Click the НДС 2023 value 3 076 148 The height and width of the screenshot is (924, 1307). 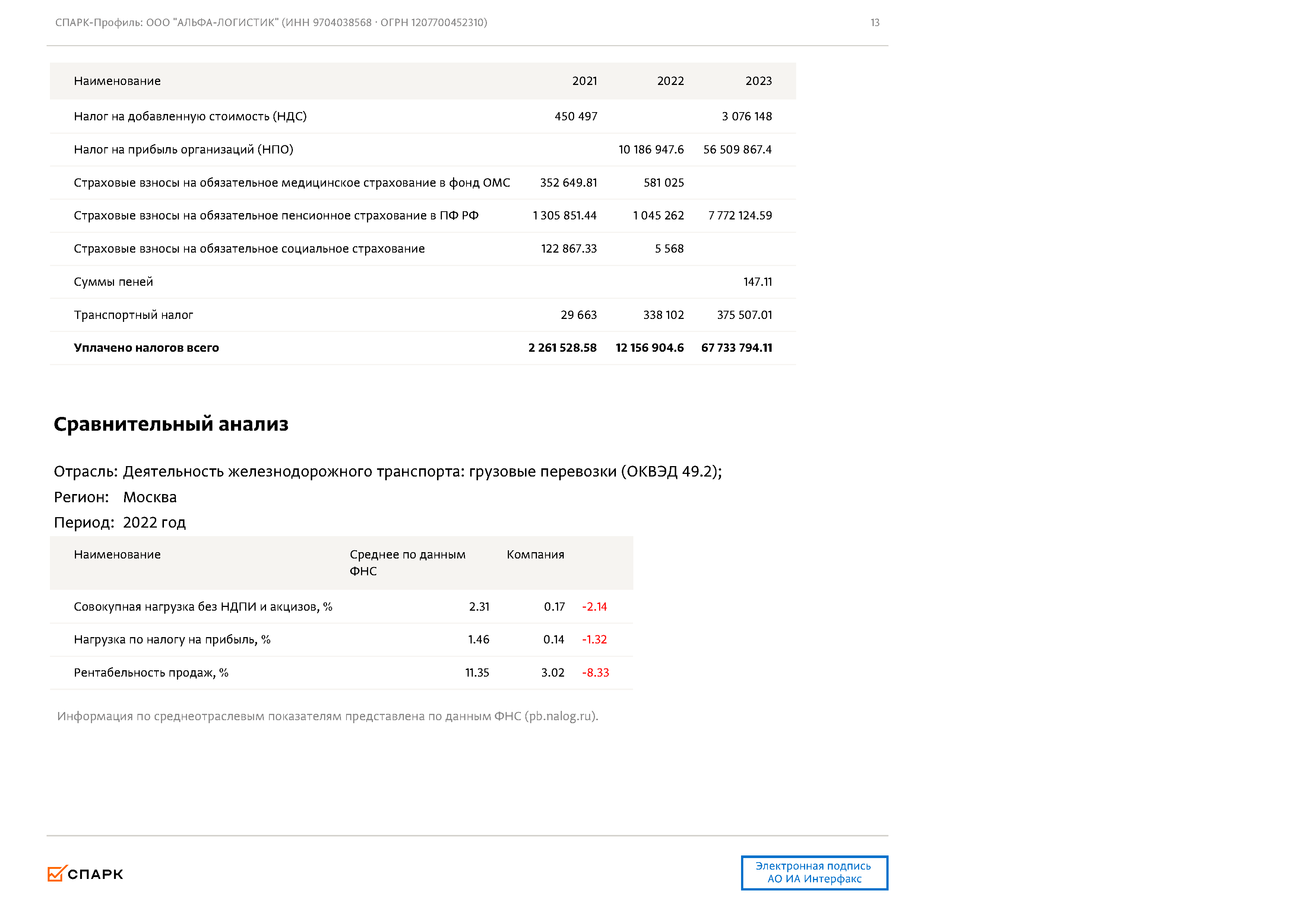pyautogui.click(x=747, y=116)
